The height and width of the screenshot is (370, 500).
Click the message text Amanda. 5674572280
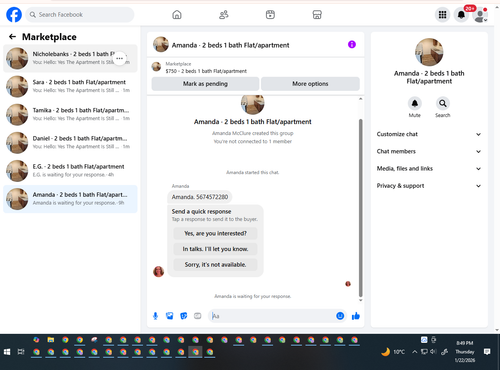pos(200,197)
